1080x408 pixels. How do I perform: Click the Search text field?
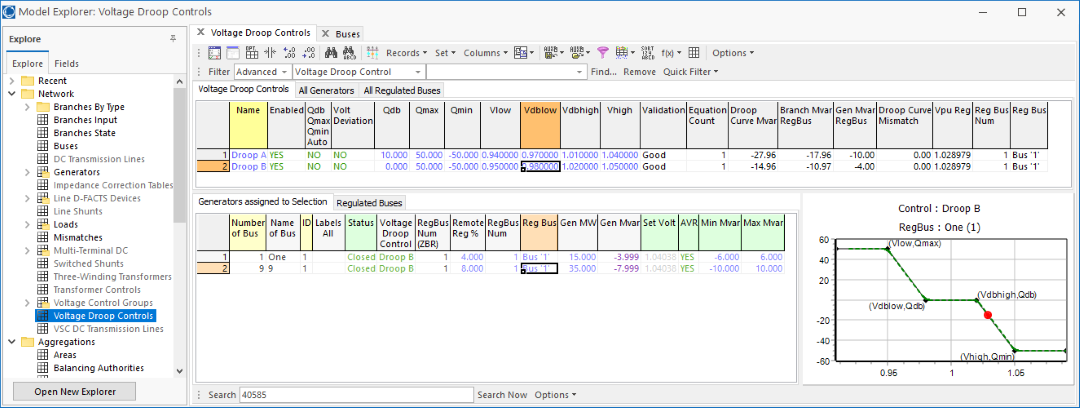click(x=354, y=395)
